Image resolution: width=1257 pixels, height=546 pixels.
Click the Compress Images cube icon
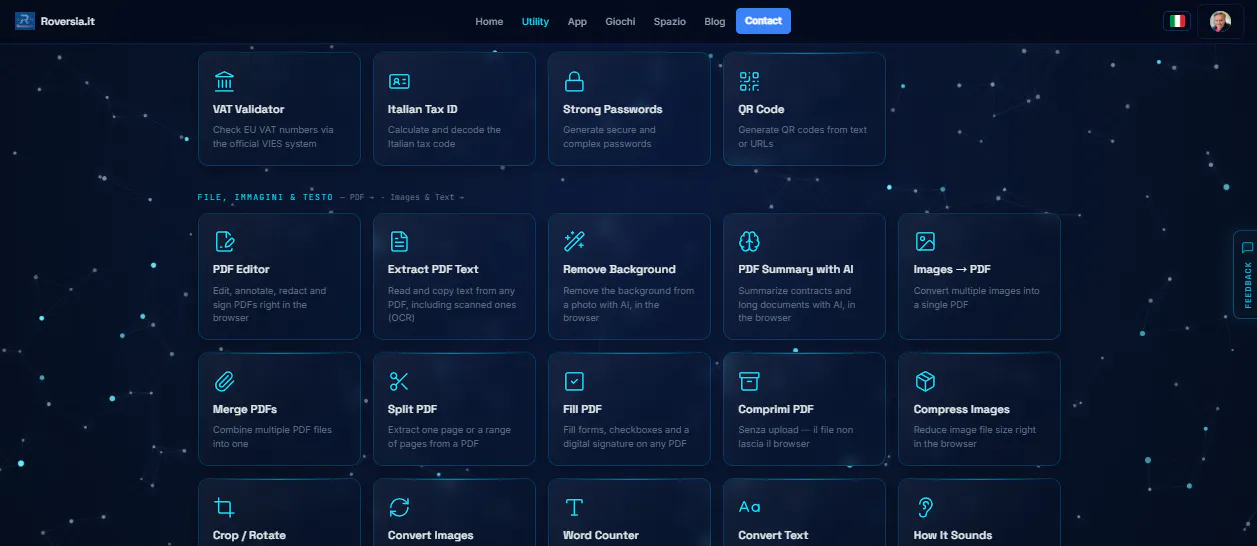tap(925, 381)
